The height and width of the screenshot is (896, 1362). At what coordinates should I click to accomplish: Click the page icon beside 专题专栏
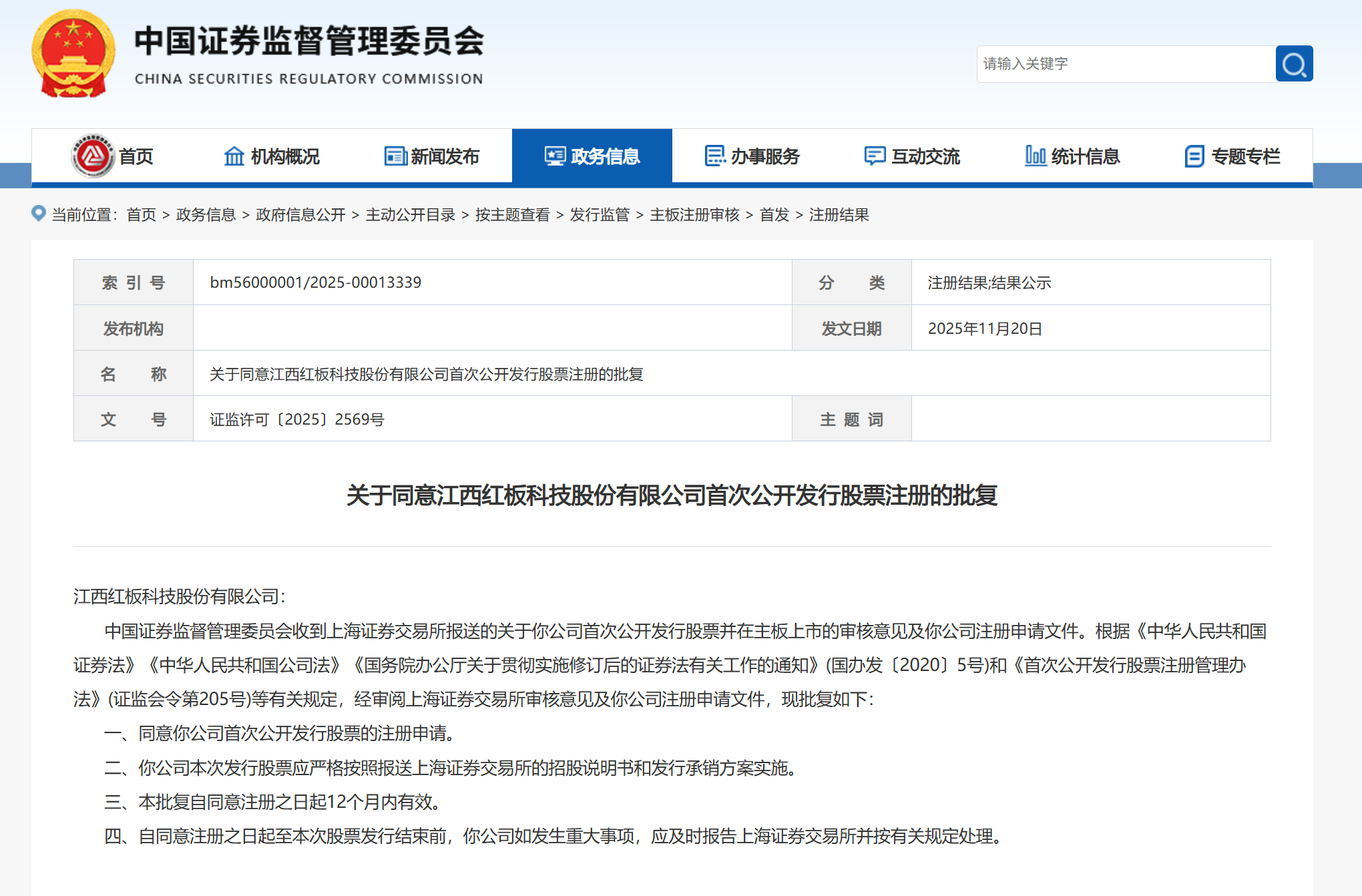pyautogui.click(x=1194, y=156)
